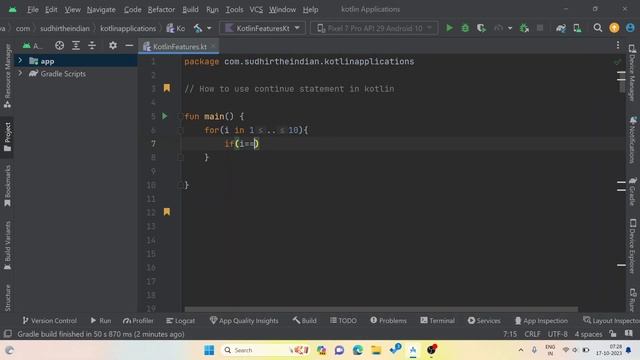Open editor tab options three-dot menu

[x=618, y=45]
